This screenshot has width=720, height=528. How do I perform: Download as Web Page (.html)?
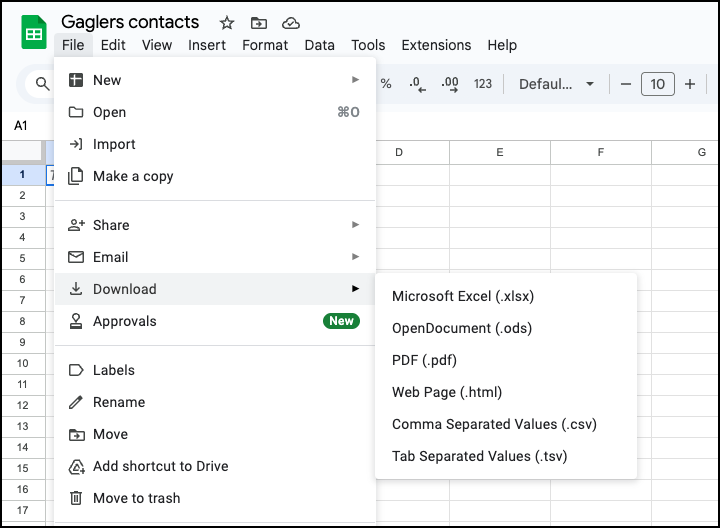point(506,392)
